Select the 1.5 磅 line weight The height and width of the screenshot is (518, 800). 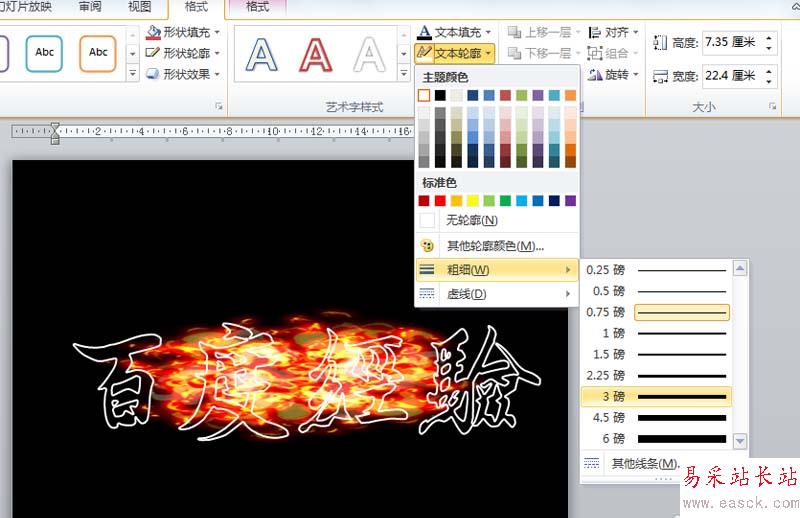(x=656, y=354)
